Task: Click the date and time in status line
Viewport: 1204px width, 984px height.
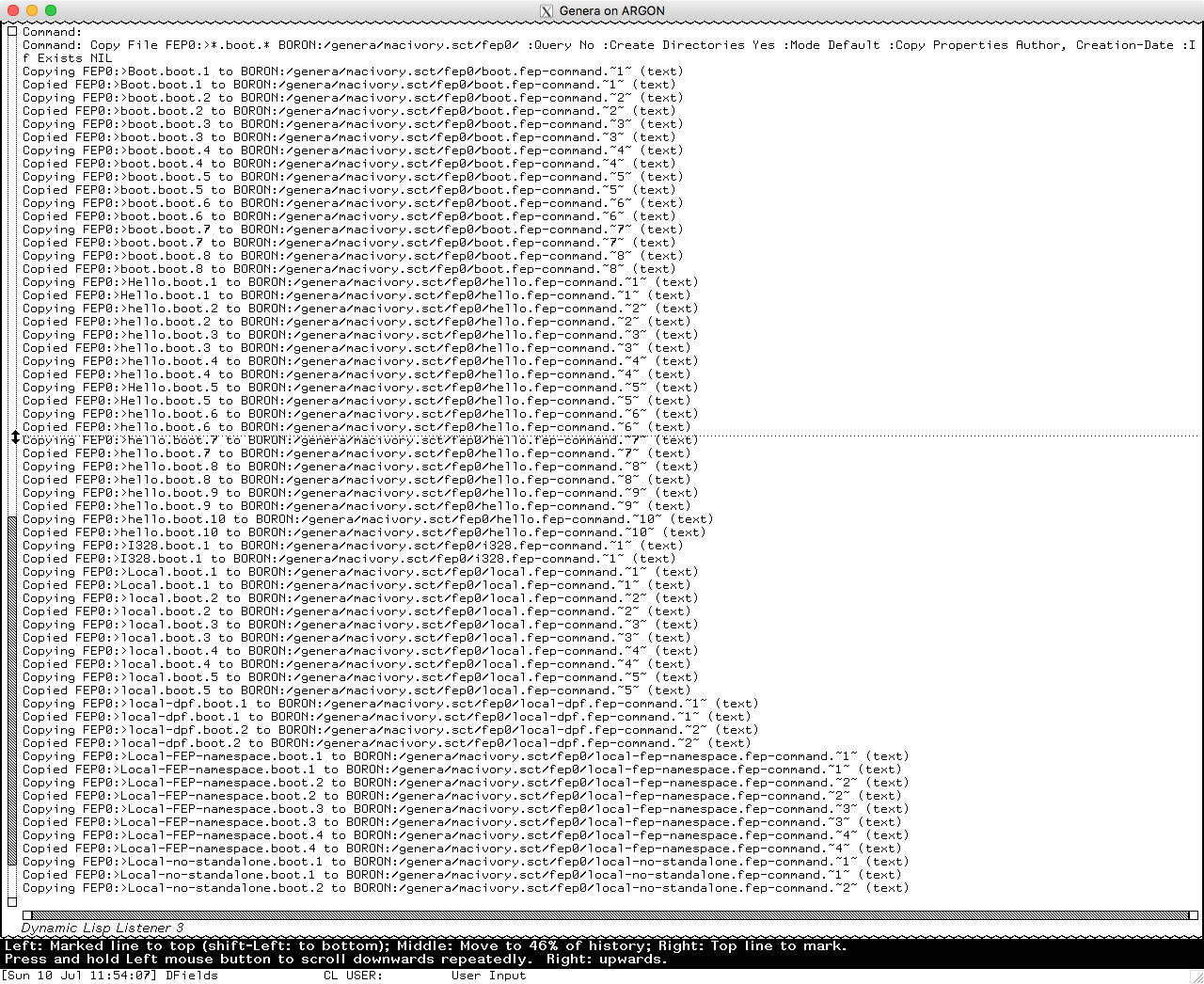Action: coord(81,976)
